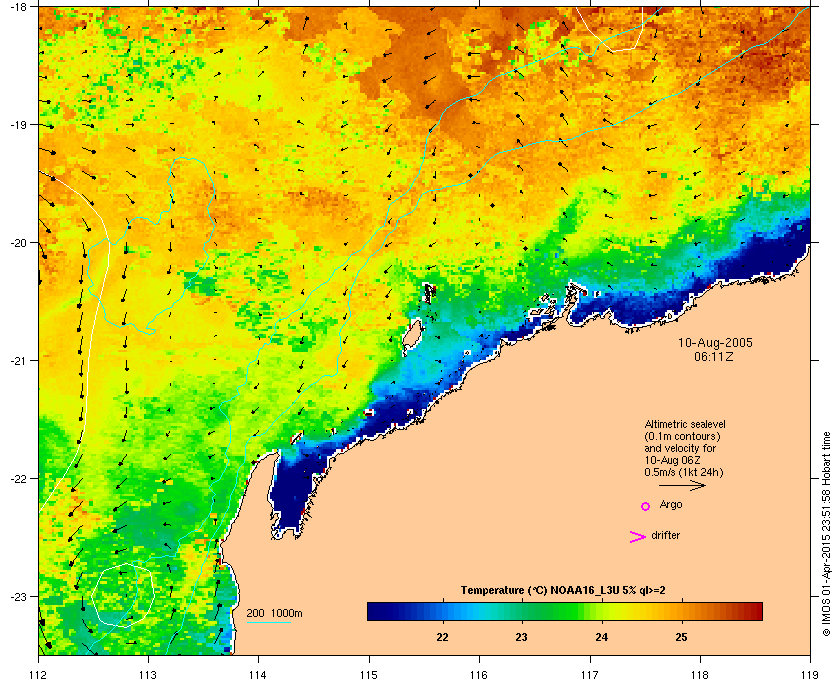Click the '10-Aug 06Z' legend line

coord(672,460)
